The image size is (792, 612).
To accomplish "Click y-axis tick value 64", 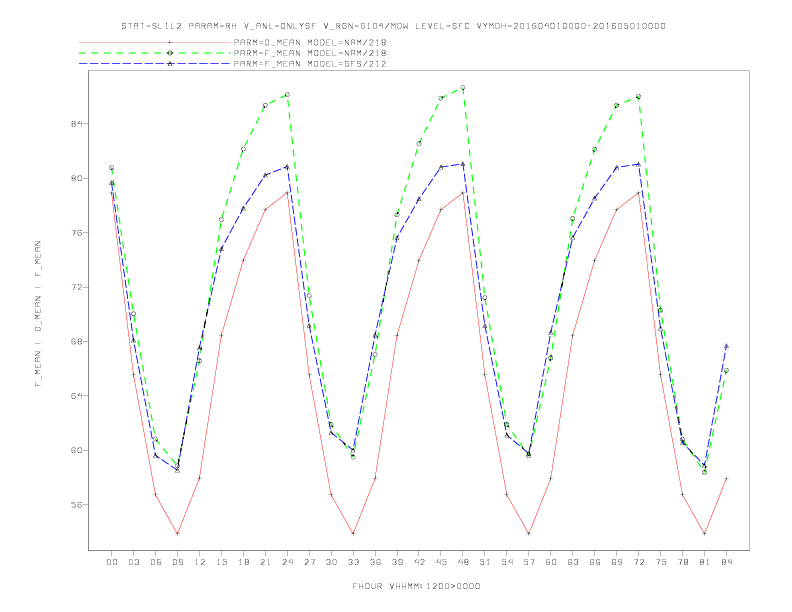I will point(76,396).
